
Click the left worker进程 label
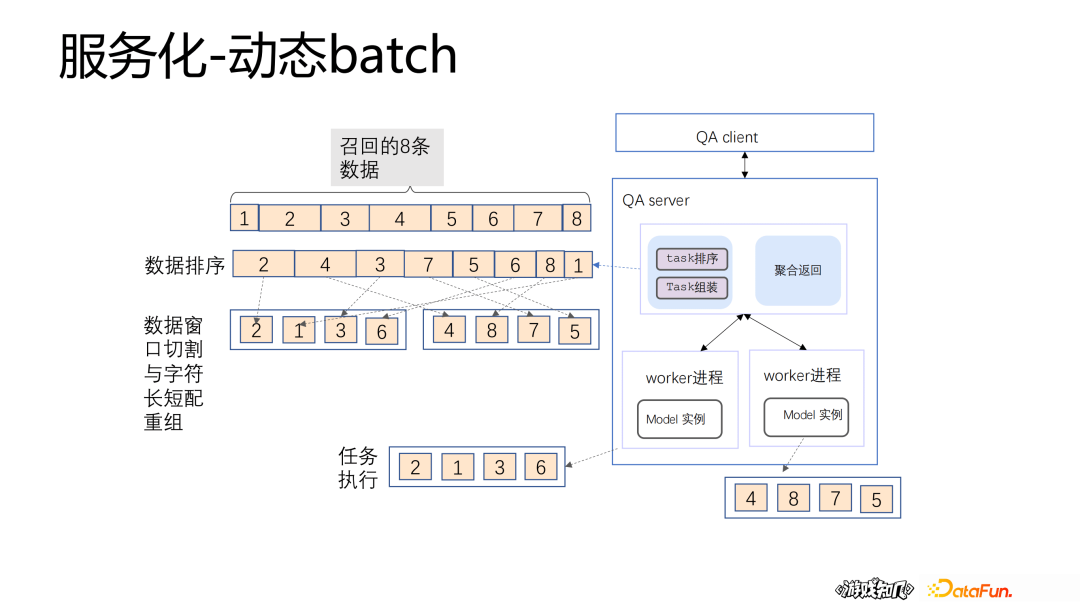point(684,378)
